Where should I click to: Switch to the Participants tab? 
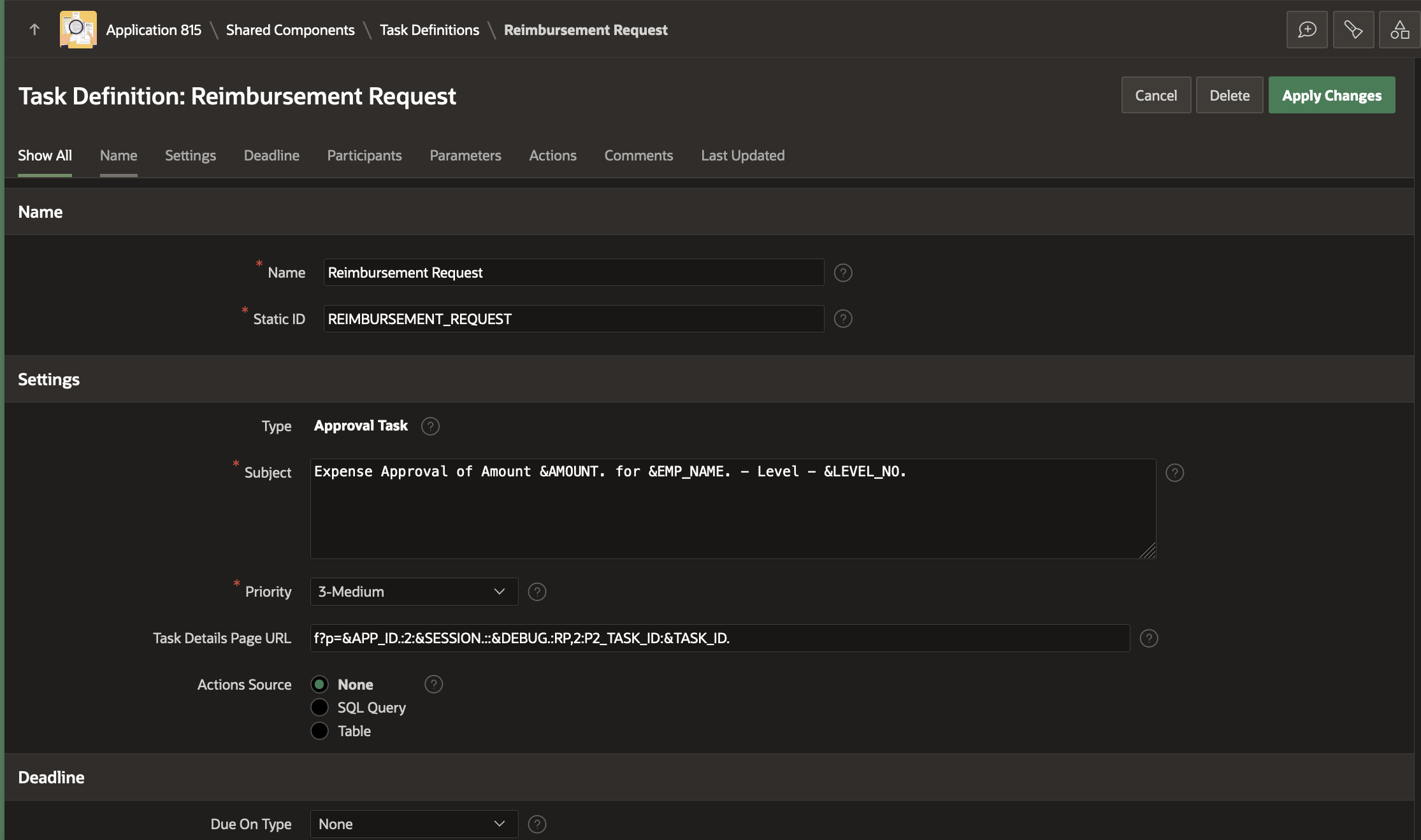(364, 155)
